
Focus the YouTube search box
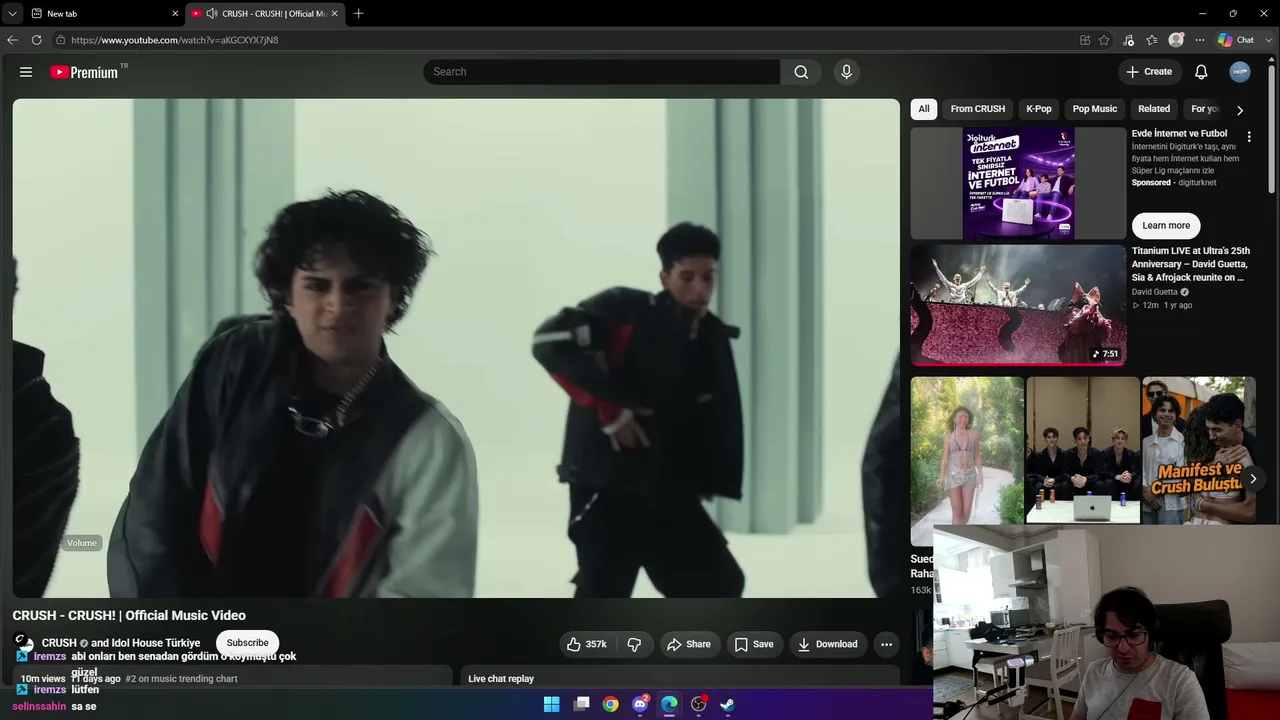(601, 72)
